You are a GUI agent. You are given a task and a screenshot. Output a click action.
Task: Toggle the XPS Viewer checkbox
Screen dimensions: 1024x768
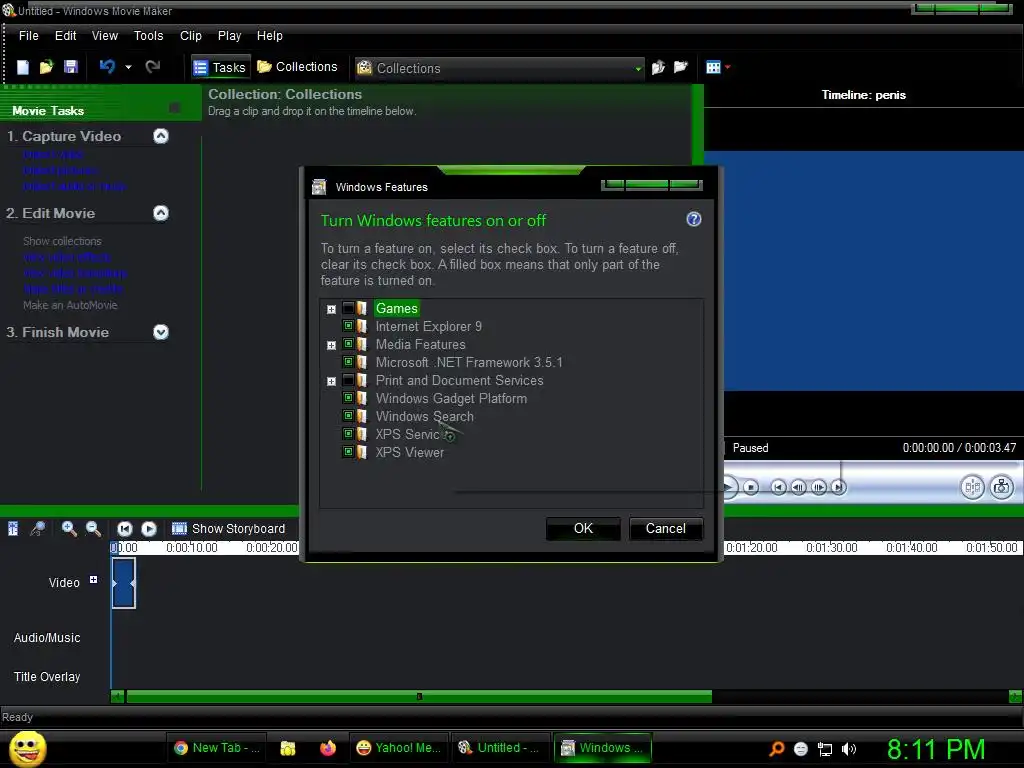[348, 451]
